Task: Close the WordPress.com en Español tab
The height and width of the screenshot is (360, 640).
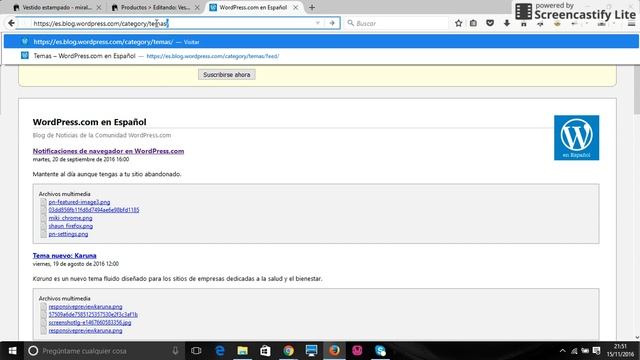Action: point(296,7)
